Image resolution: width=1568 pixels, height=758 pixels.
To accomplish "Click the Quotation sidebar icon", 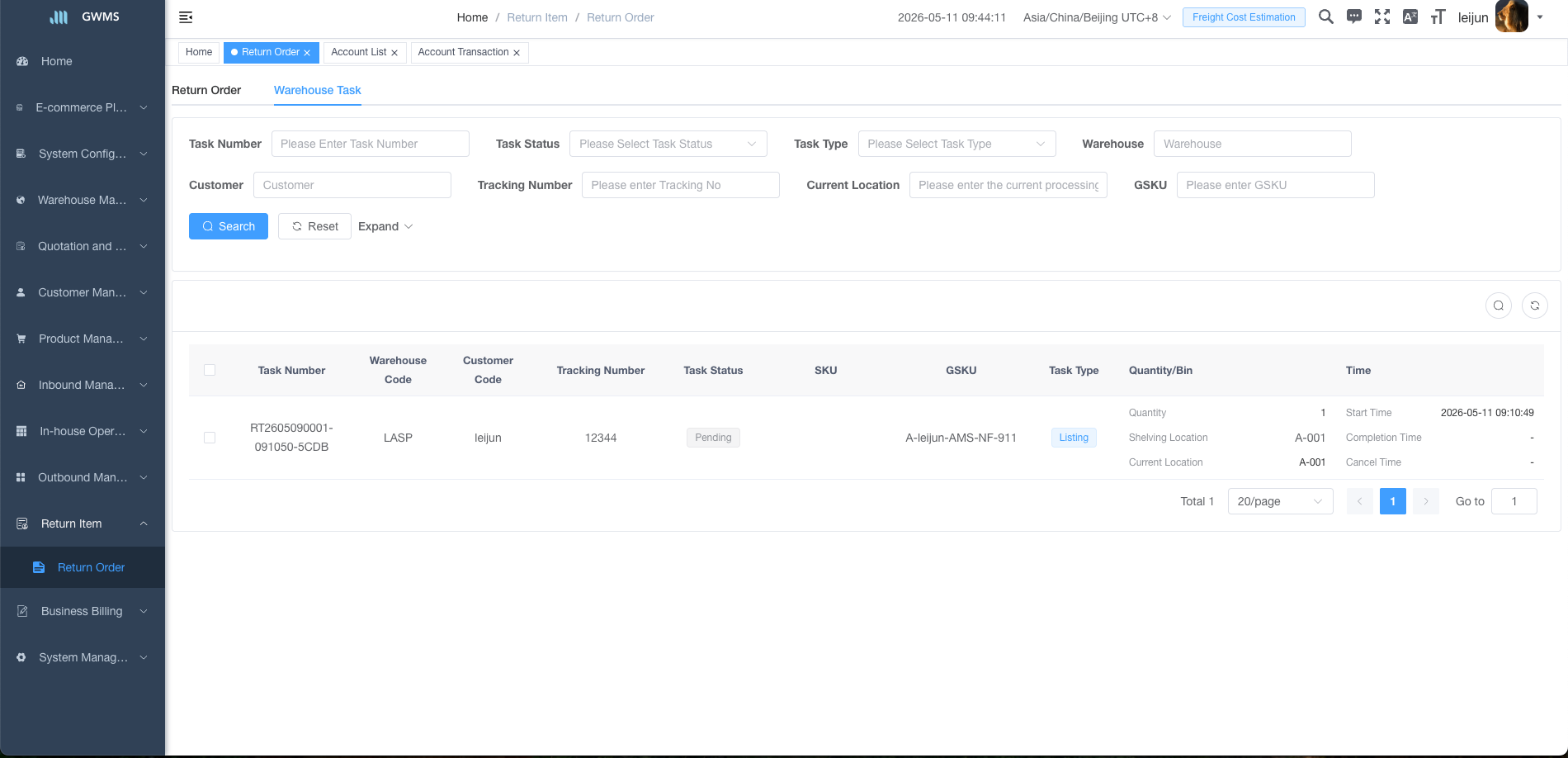I will (21, 246).
